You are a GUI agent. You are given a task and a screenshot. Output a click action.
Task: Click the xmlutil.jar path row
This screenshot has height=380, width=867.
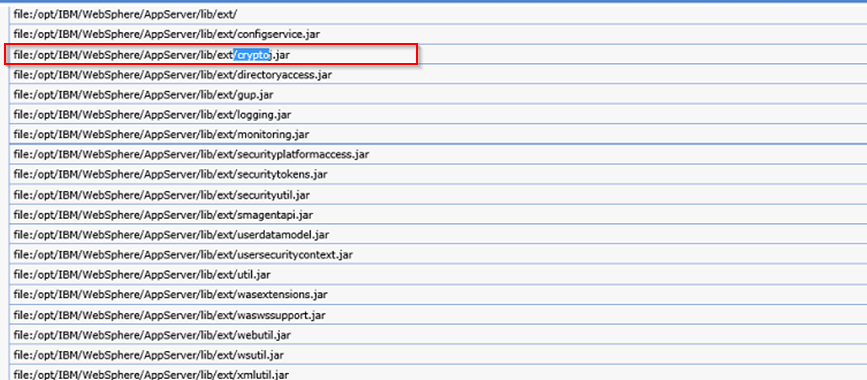tap(438, 373)
